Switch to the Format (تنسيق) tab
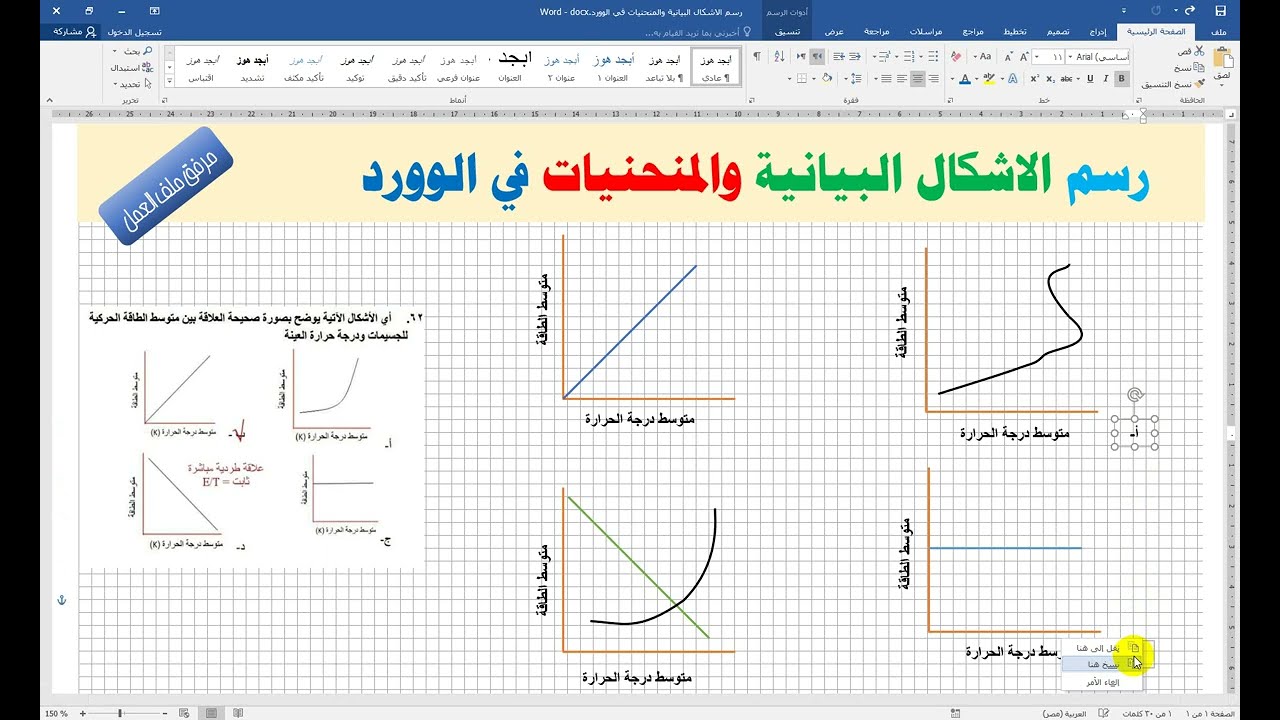The height and width of the screenshot is (720, 1280). [x=787, y=31]
